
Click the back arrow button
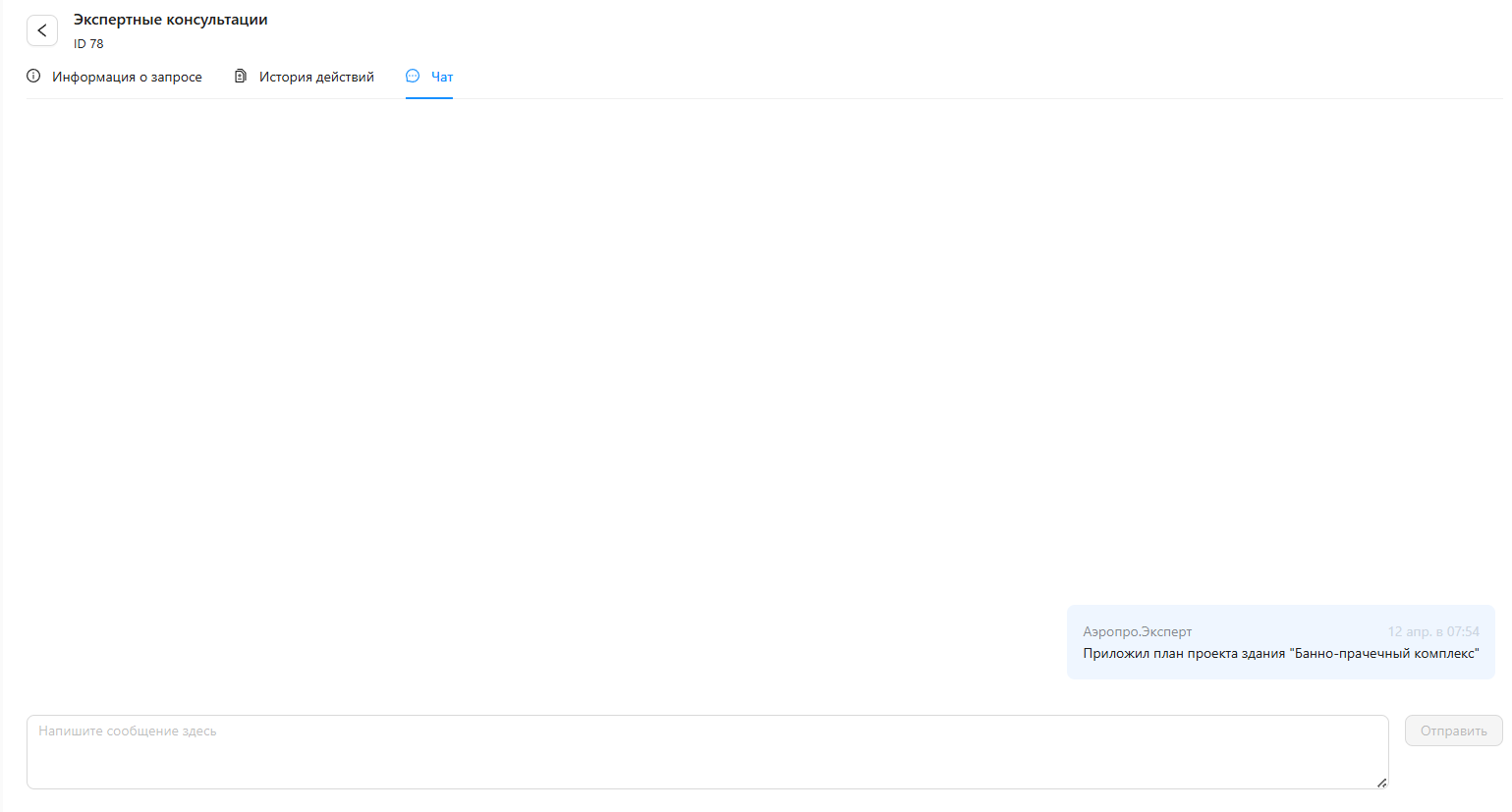[x=42, y=30]
